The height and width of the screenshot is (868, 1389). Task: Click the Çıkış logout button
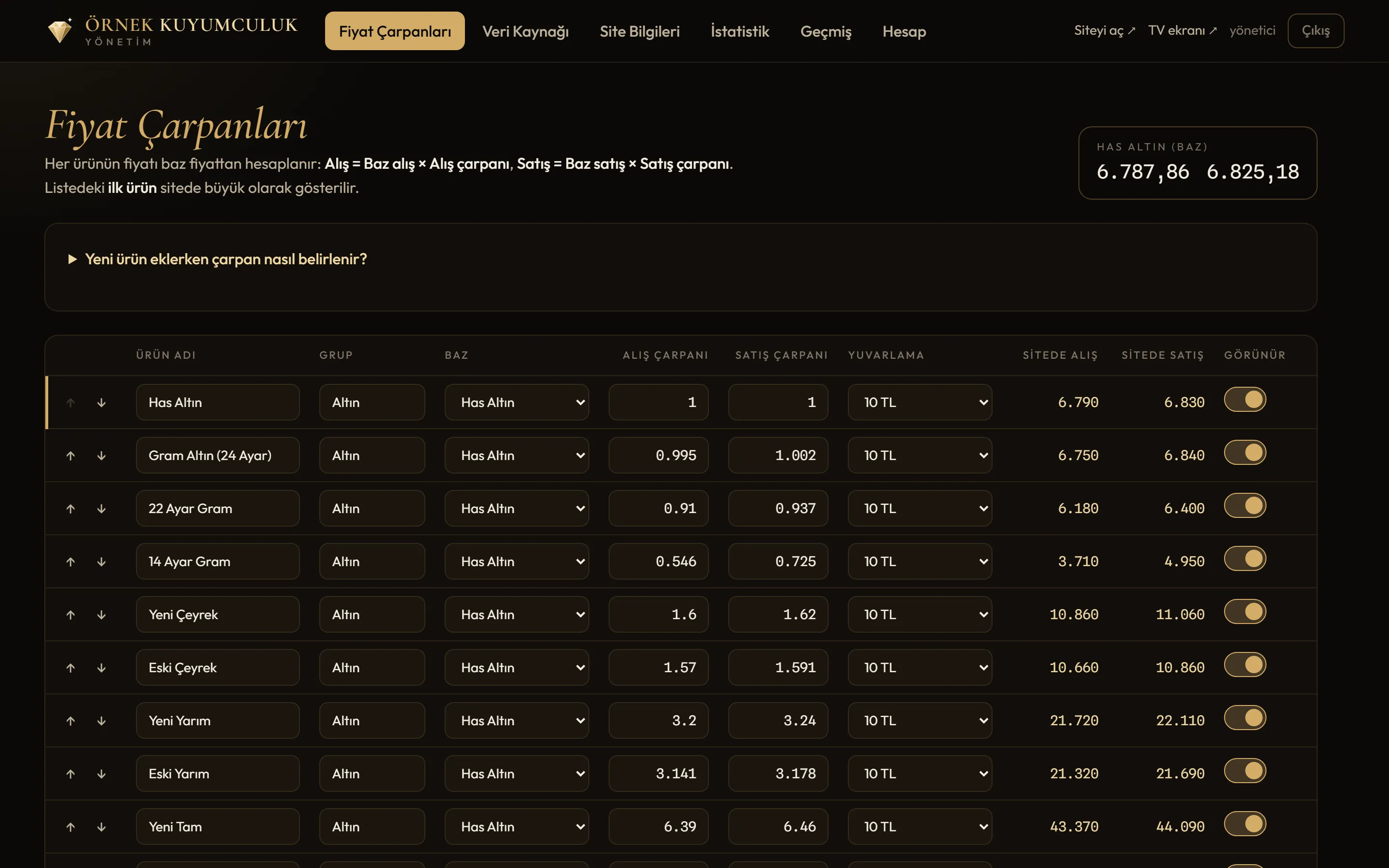(1316, 30)
